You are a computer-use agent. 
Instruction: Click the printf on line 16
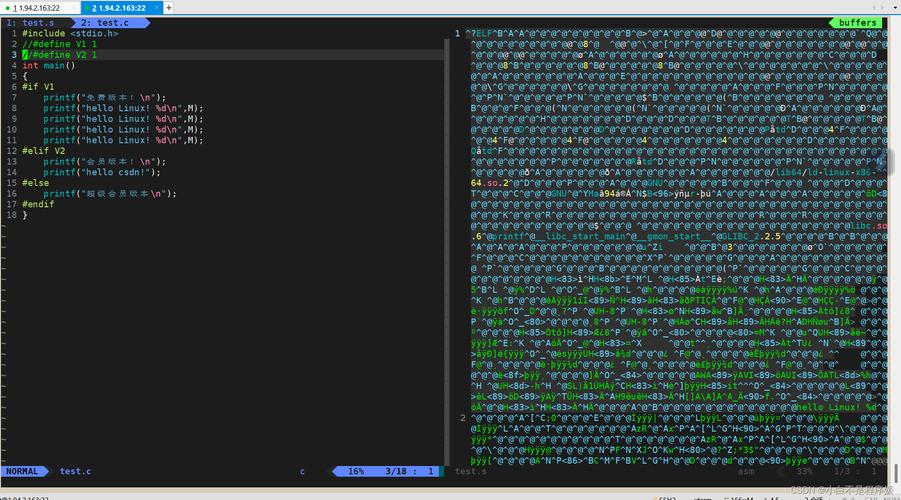tap(110, 194)
